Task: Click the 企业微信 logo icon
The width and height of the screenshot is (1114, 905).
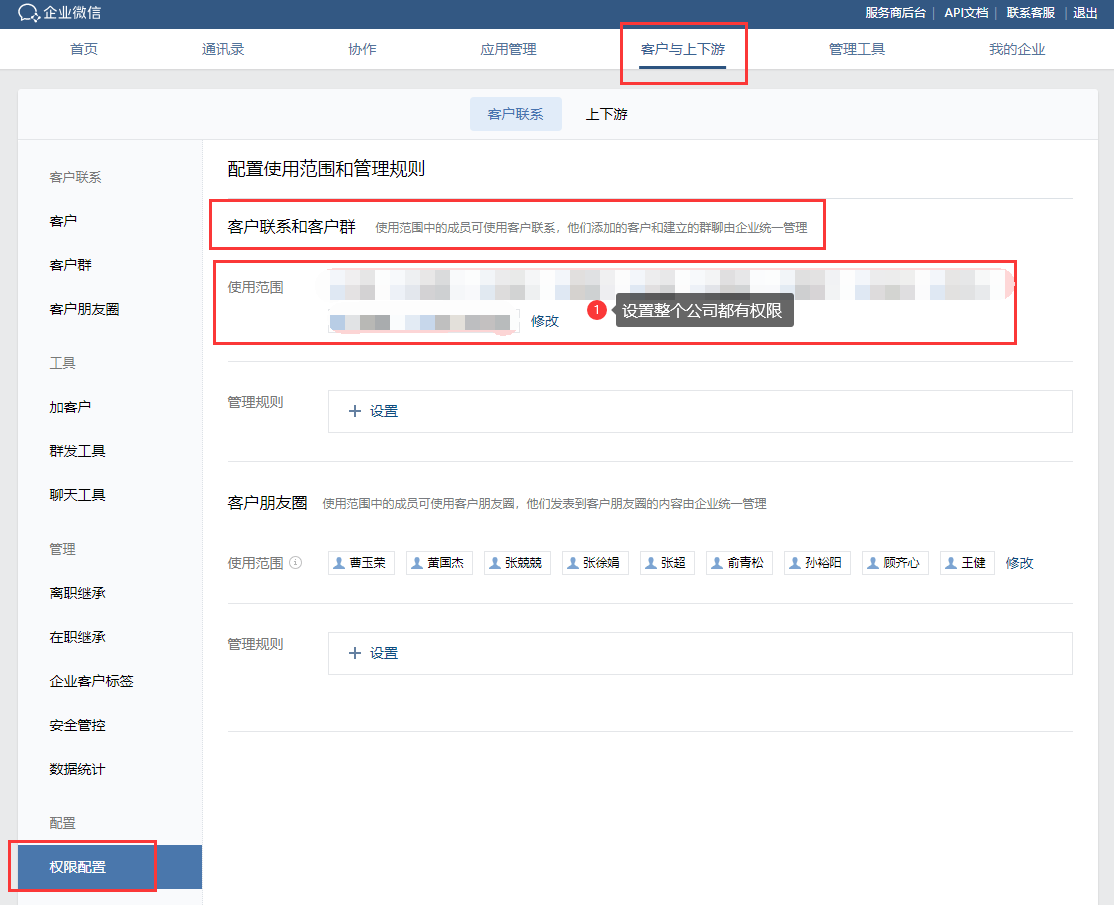Action: (29, 13)
